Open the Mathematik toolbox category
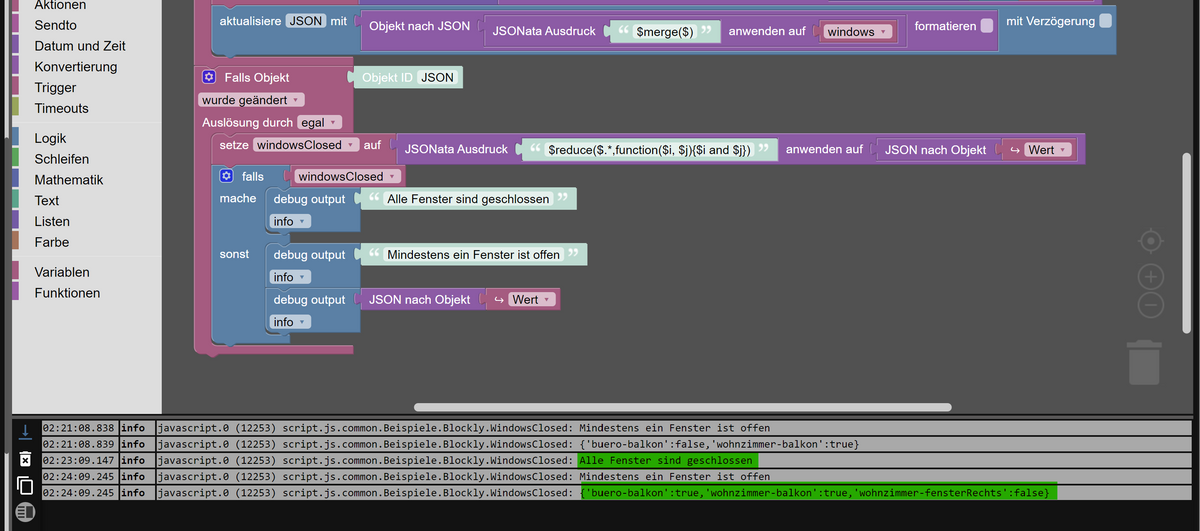Screen dimensions: 1200x531 pyautogui.click(x=69, y=180)
